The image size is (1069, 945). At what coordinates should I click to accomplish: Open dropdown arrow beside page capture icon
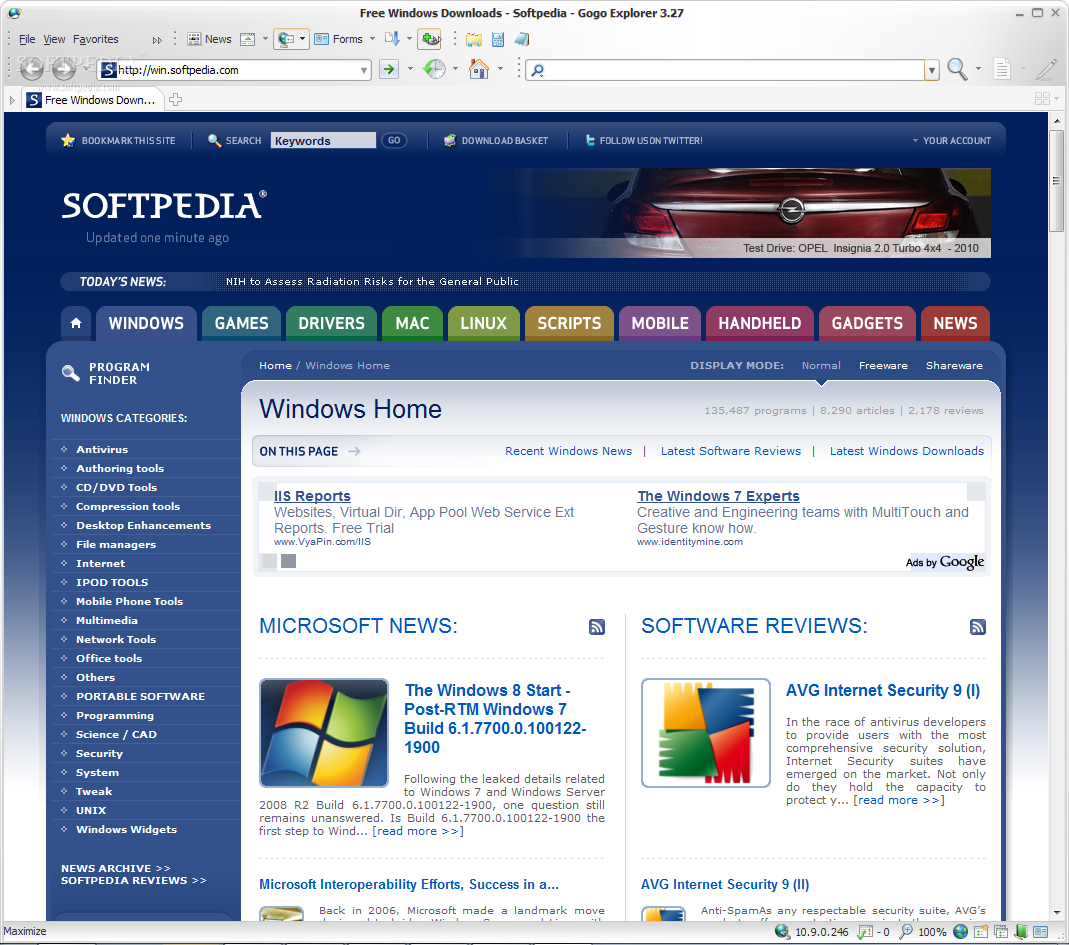(x=265, y=39)
